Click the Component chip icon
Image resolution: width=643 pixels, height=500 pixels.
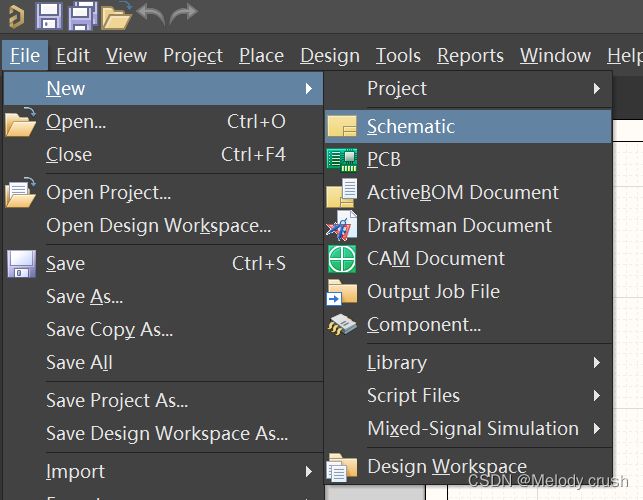(342, 325)
